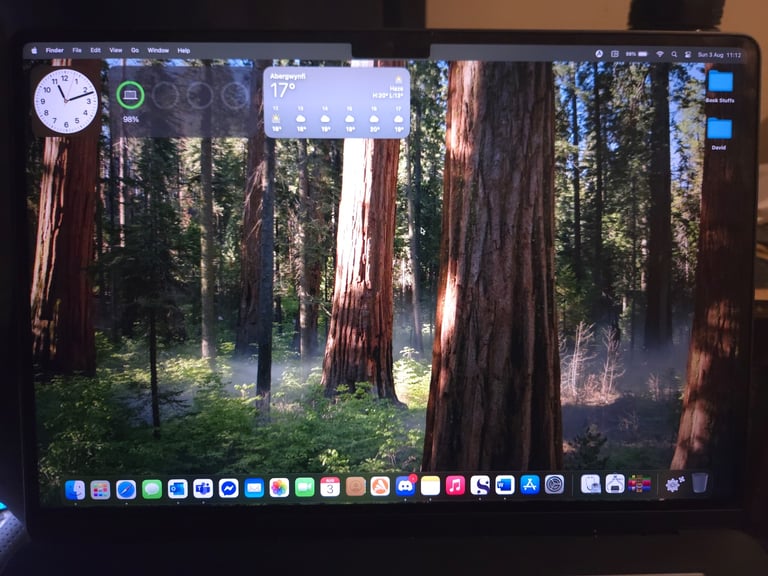
Task: Open the Finder menu
Action: [x=54, y=50]
